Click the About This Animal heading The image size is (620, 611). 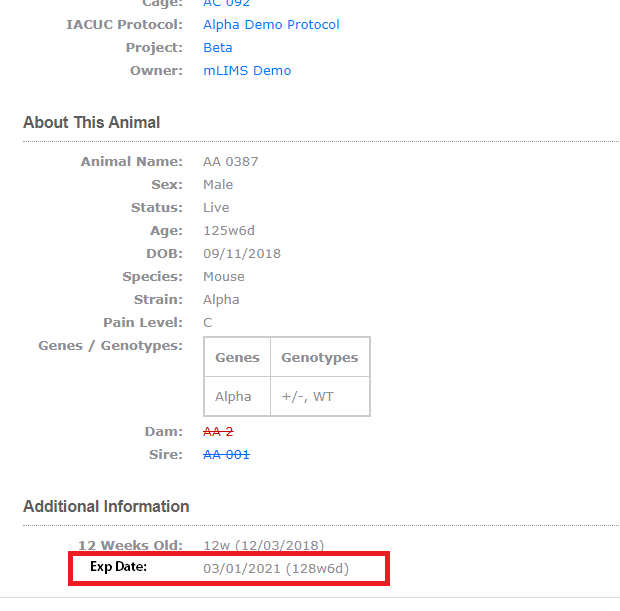tap(92, 123)
